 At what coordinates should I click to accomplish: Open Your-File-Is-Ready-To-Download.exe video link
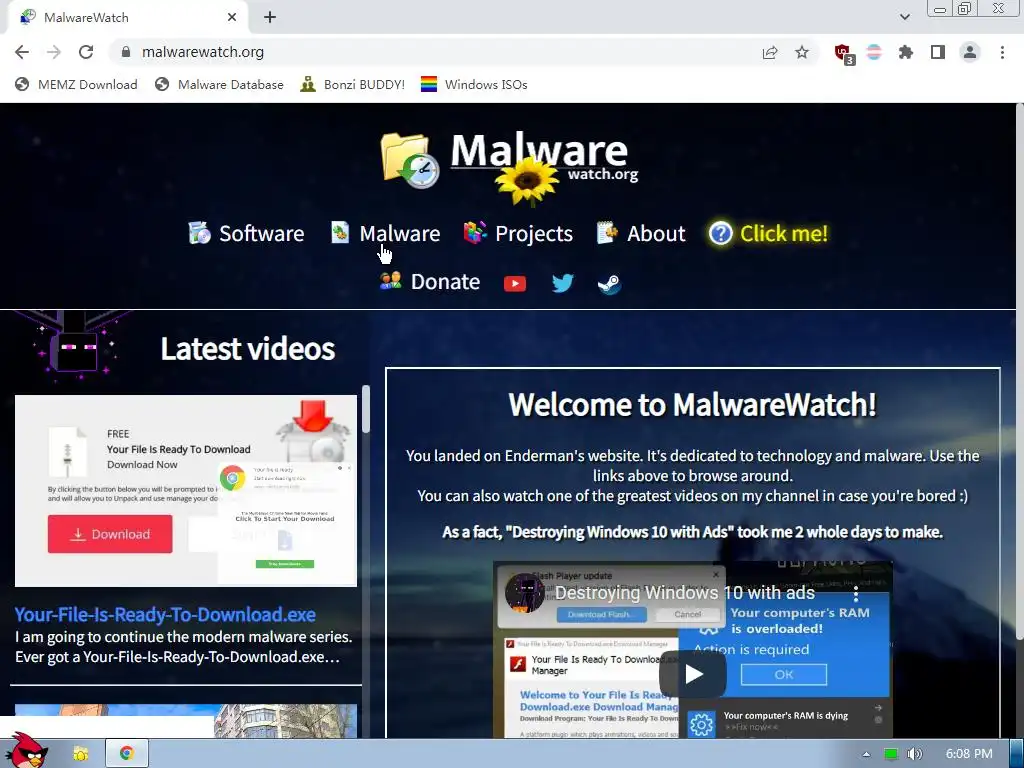(x=165, y=615)
